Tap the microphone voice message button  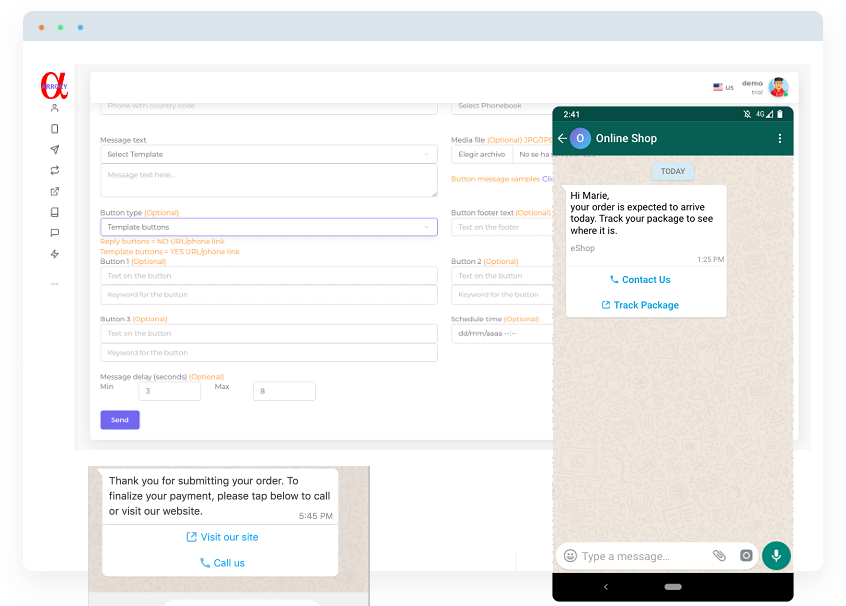776,556
